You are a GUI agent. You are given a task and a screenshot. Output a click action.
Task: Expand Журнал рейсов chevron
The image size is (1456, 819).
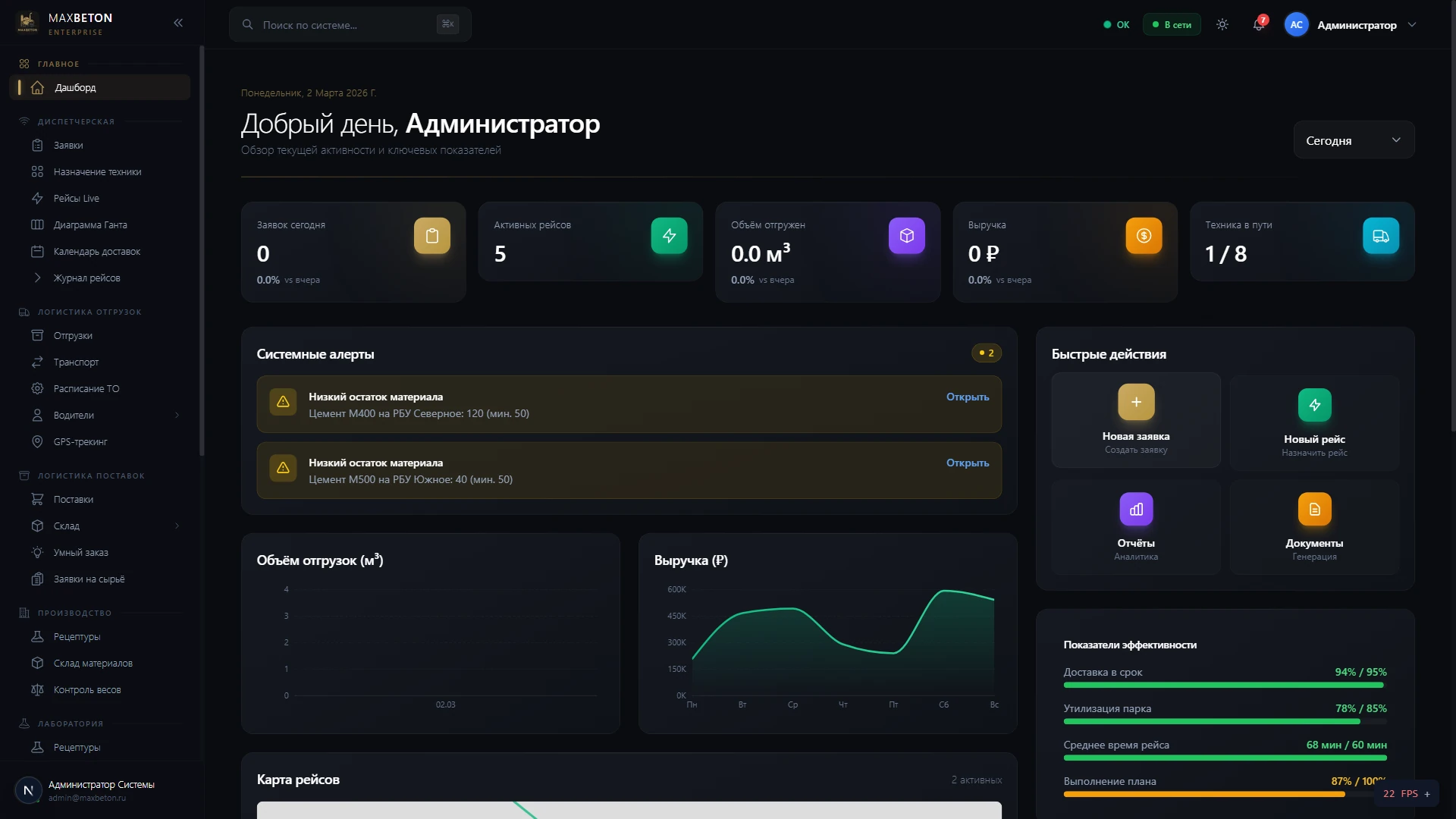click(x=37, y=278)
